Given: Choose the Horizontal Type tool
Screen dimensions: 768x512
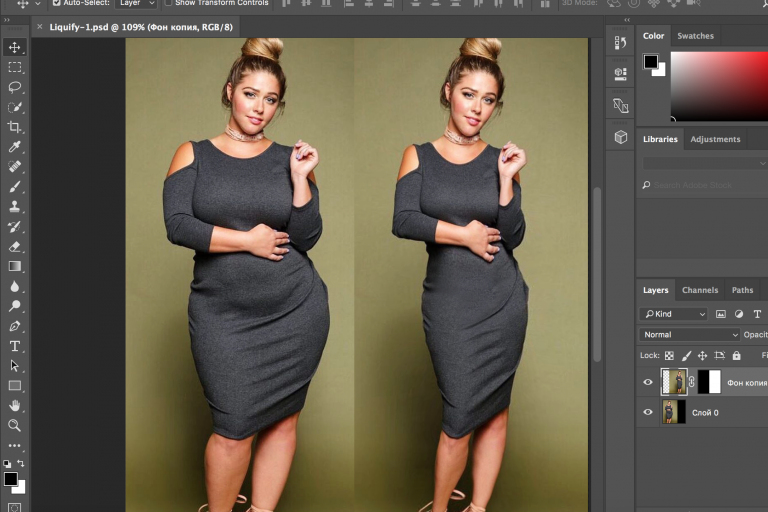Looking at the screenshot, I should 14,346.
